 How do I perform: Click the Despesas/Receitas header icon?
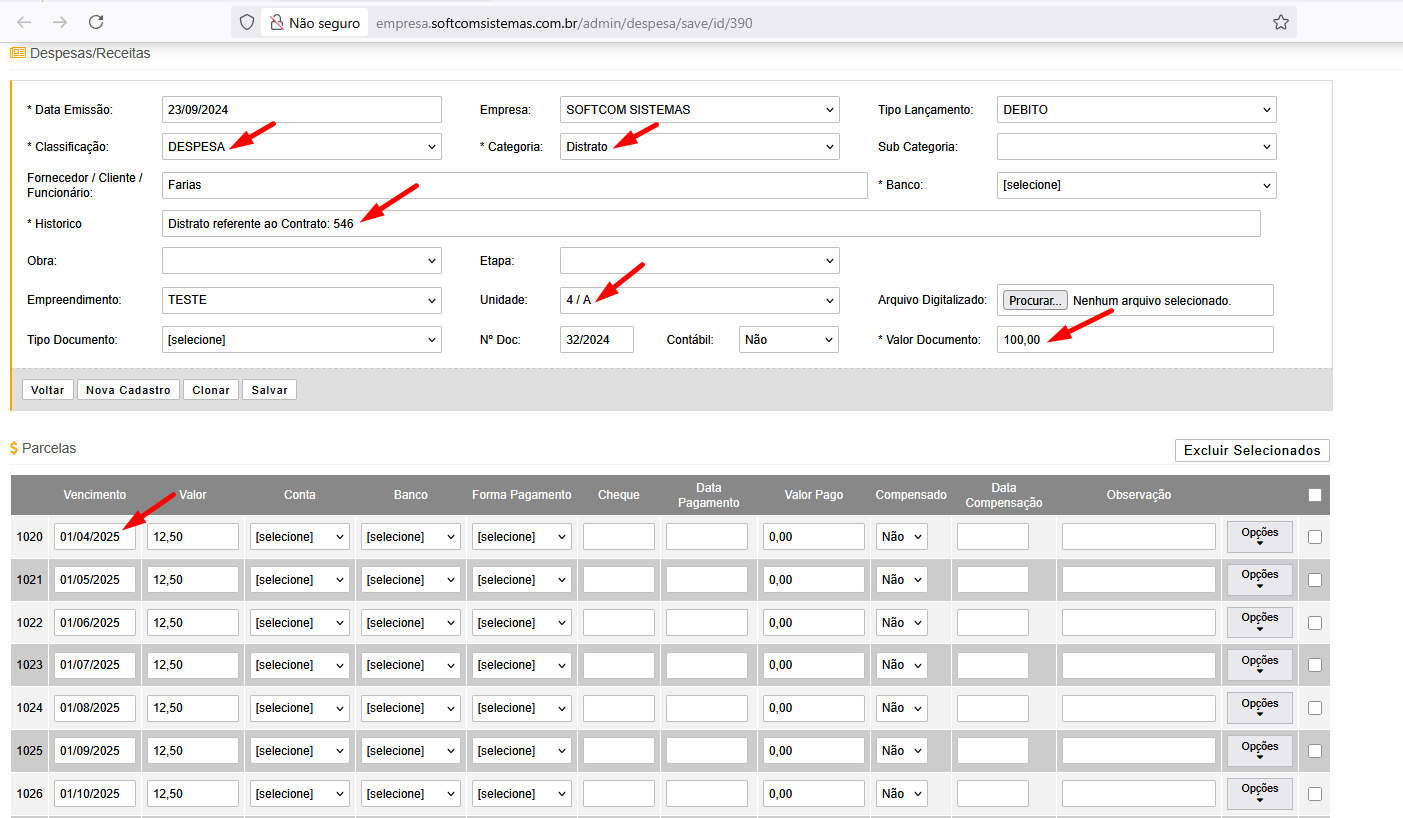point(17,53)
